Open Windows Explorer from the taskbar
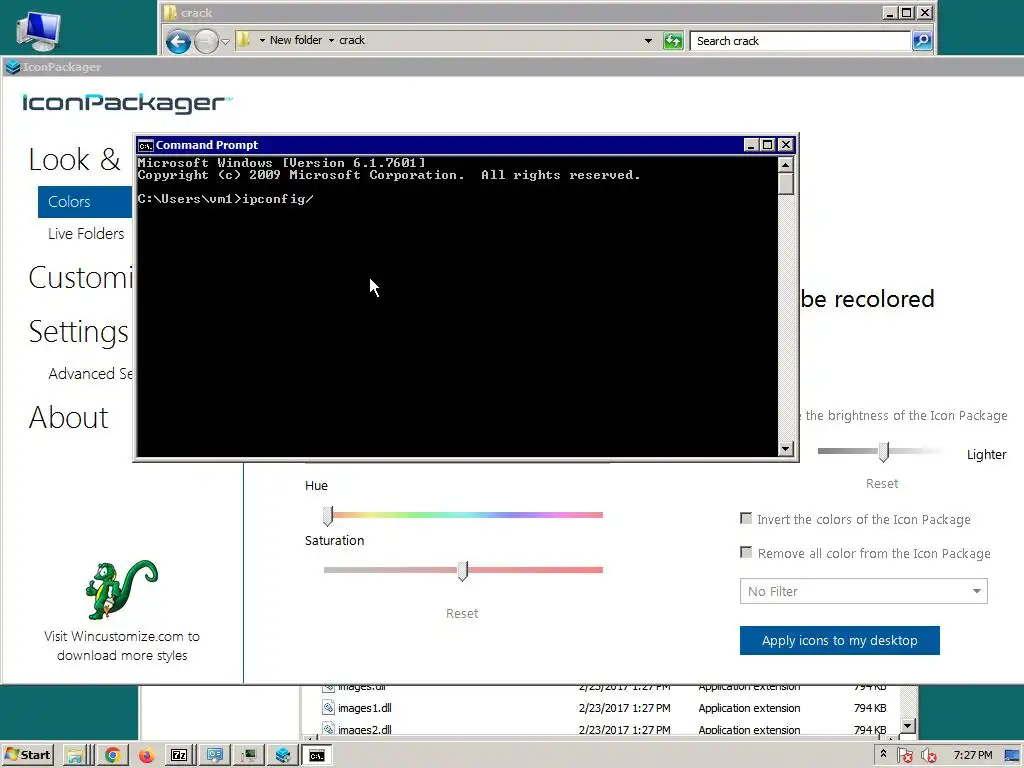Image resolution: width=1024 pixels, height=768 pixels. tap(75, 756)
